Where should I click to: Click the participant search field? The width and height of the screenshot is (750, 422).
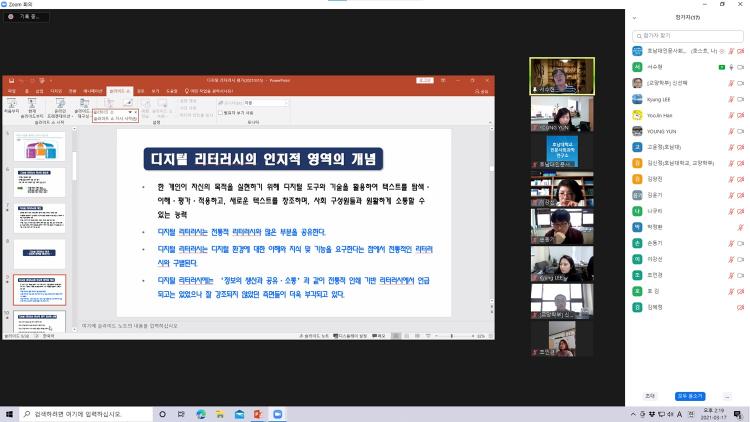686,36
